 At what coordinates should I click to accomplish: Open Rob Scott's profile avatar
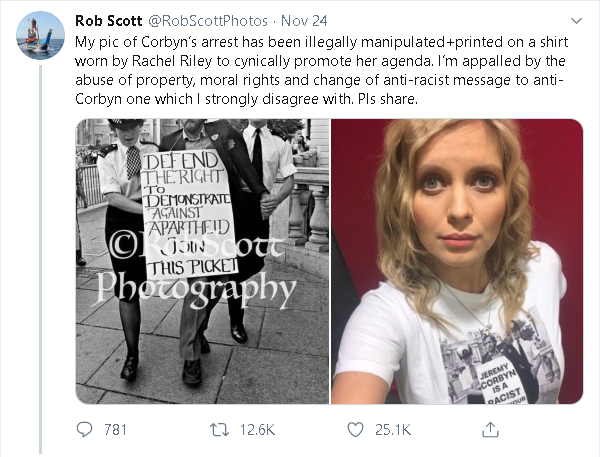38,39
